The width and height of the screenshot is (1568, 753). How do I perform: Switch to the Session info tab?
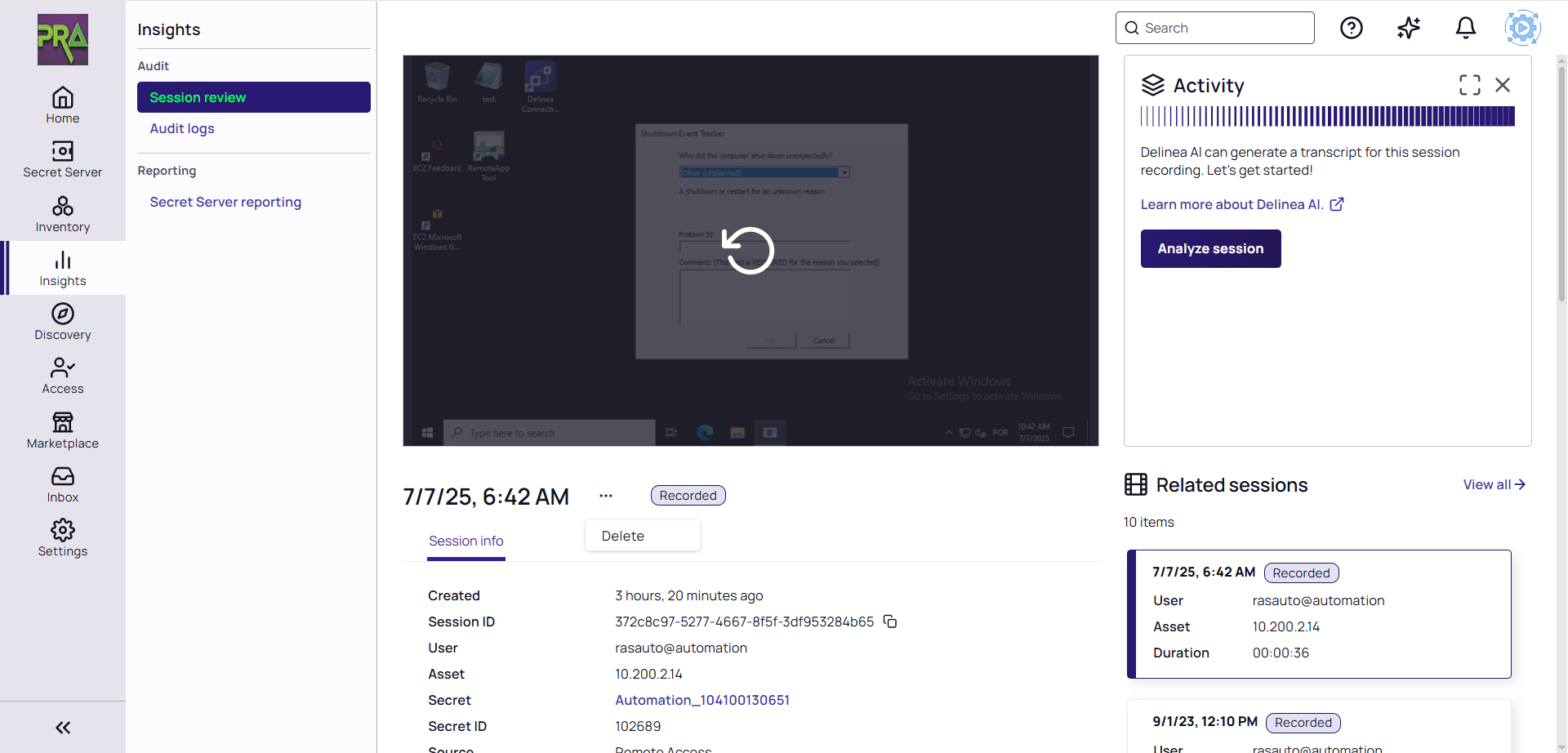coord(465,541)
